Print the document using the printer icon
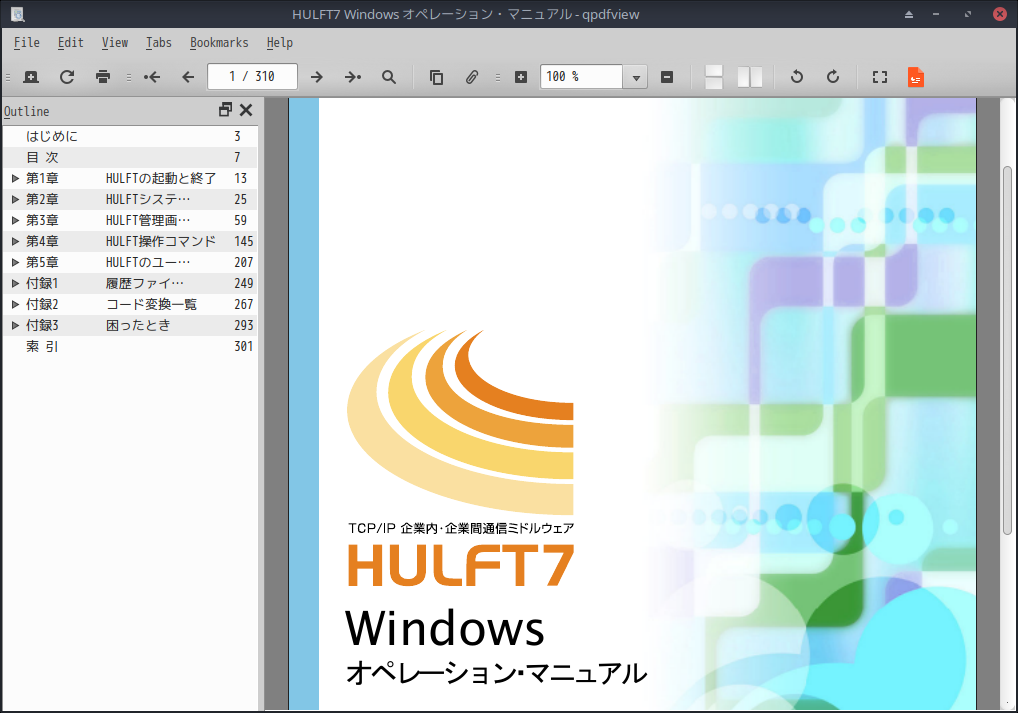This screenshot has height=713, width=1018. coord(103,77)
